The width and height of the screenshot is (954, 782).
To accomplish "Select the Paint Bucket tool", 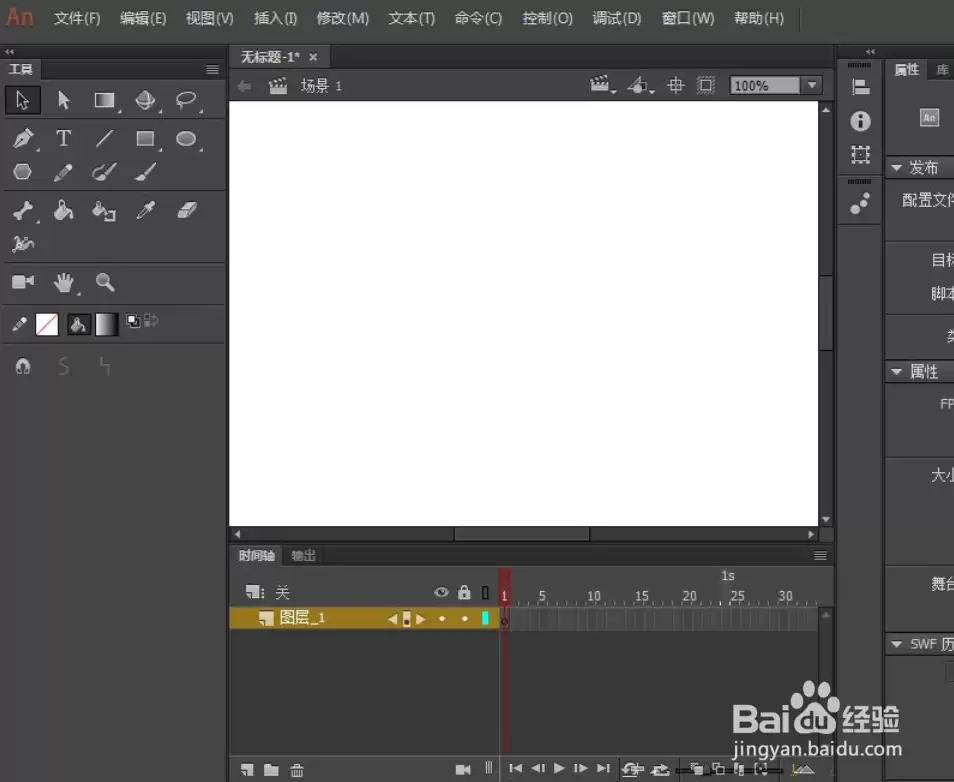I will point(63,211).
